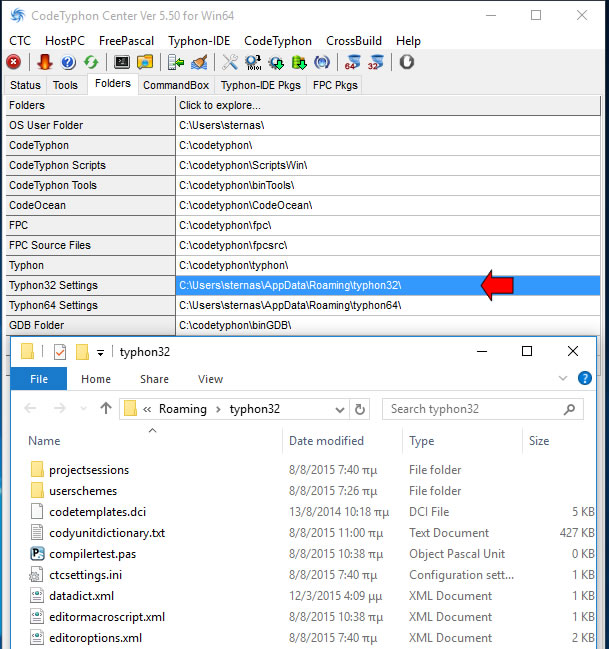This screenshot has height=649, width=609.
Task: Switch to the Status tab
Action: [x=26, y=85]
